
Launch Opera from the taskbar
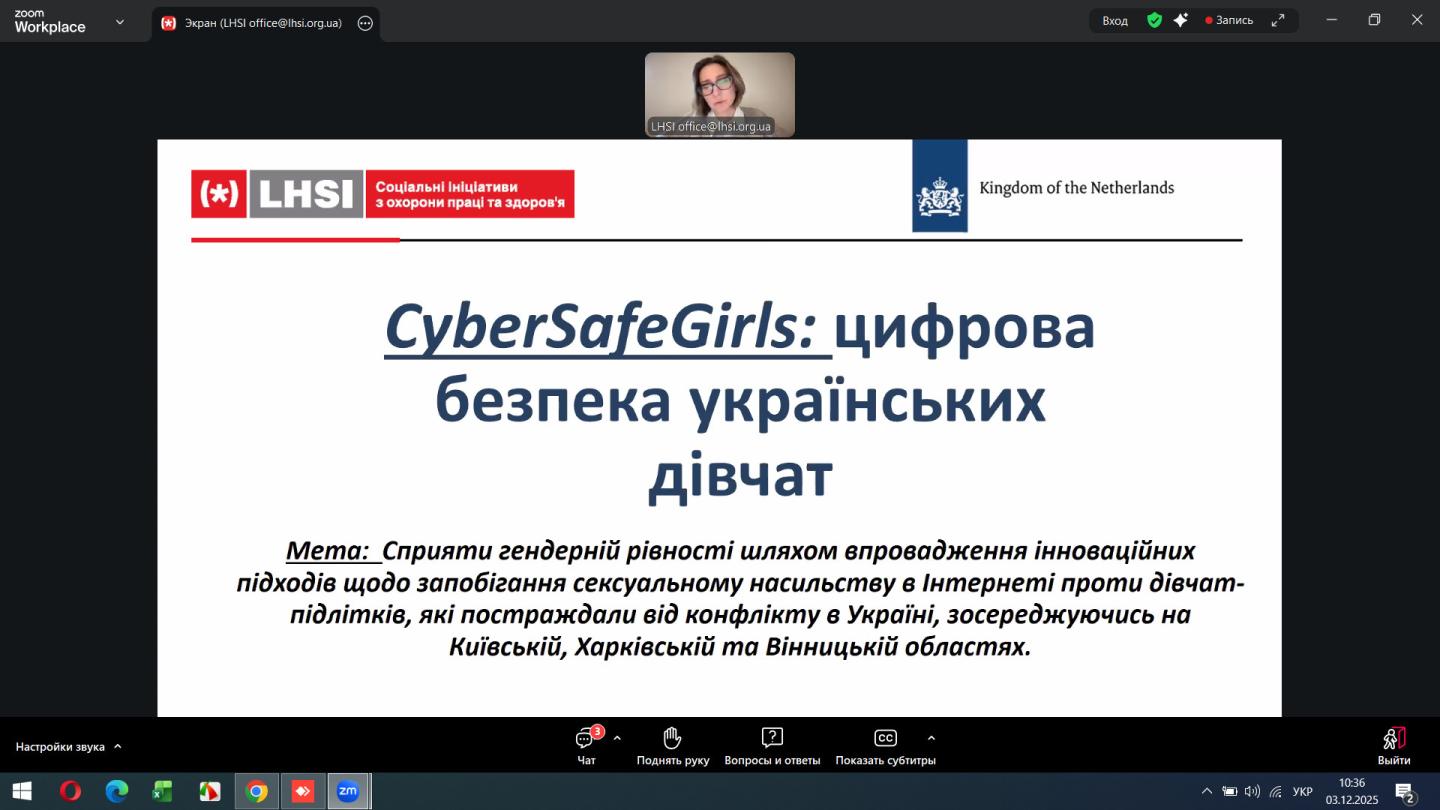pyautogui.click(x=70, y=791)
